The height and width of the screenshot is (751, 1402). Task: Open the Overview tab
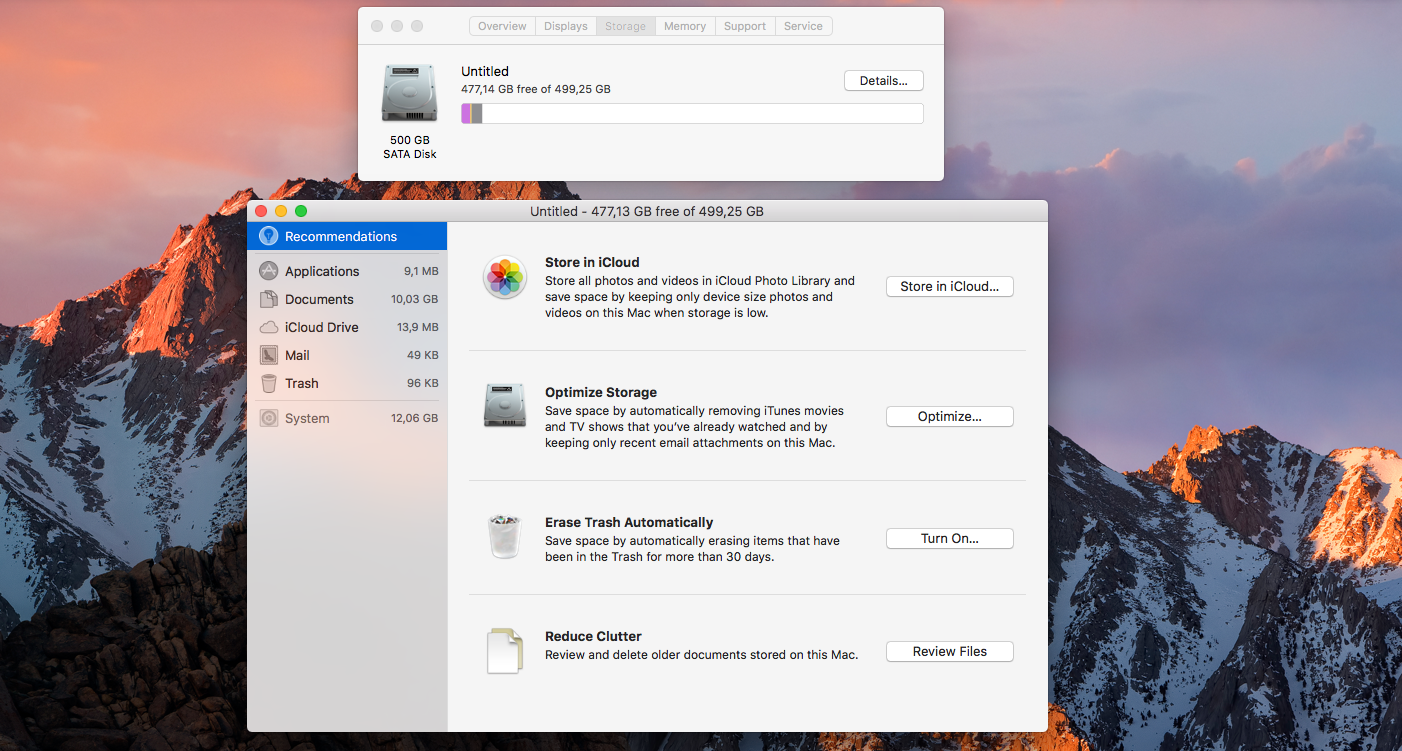pos(502,26)
